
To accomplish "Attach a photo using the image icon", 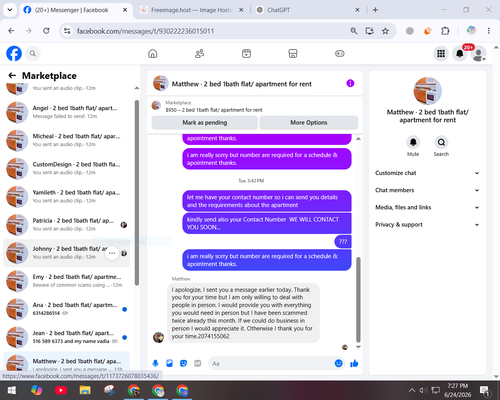I will click(169, 363).
